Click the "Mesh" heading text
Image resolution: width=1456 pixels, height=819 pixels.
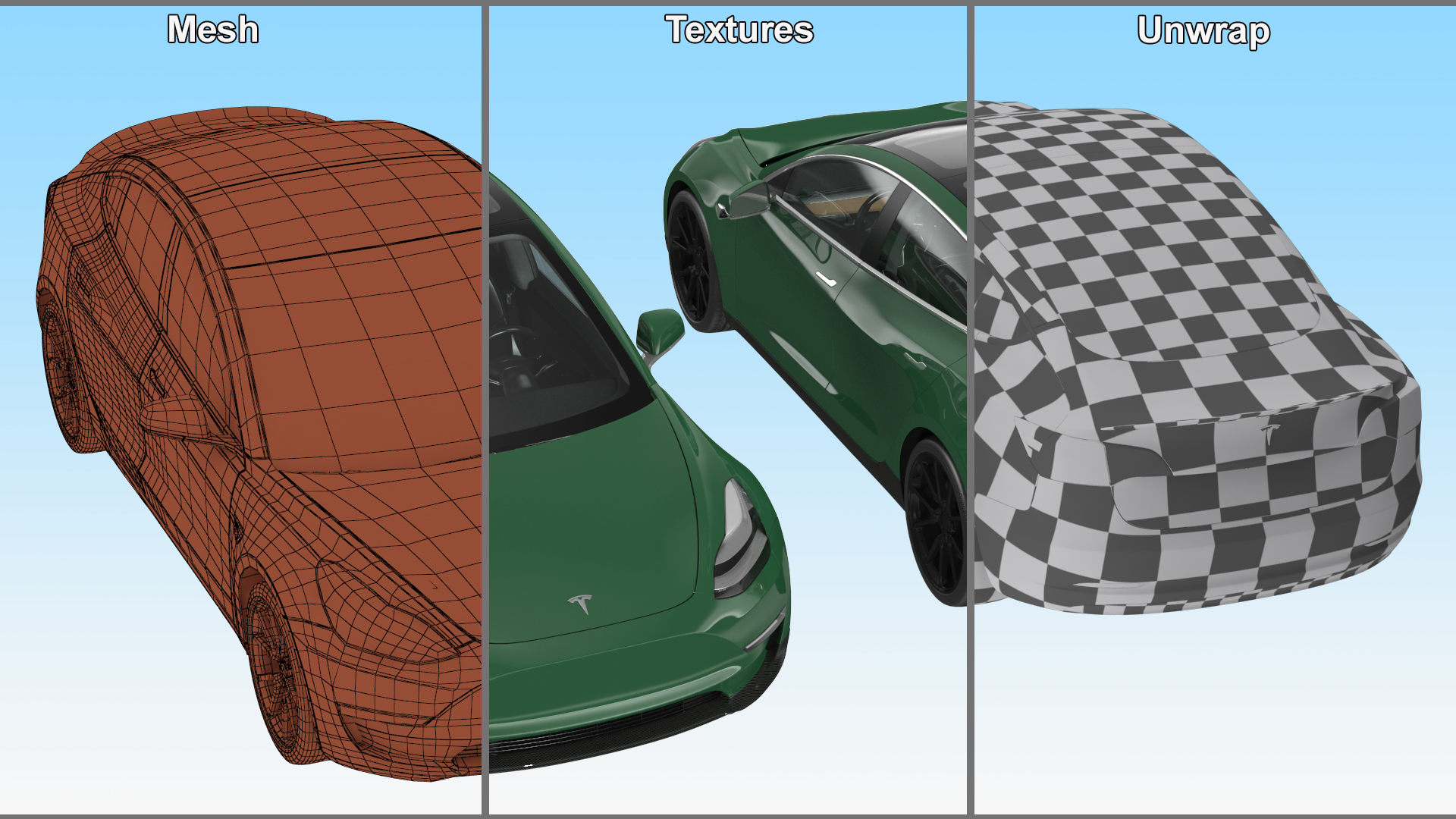[x=213, y=30]
